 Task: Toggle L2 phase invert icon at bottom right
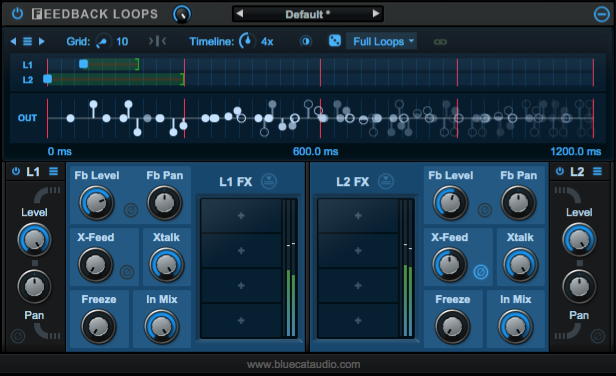pos(598,336)
